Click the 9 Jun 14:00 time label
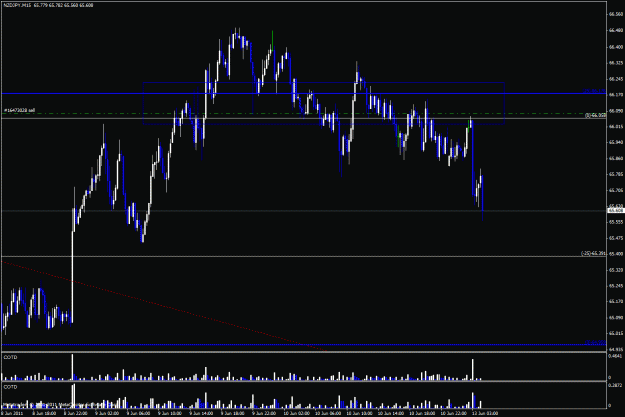 coord(202,413)
